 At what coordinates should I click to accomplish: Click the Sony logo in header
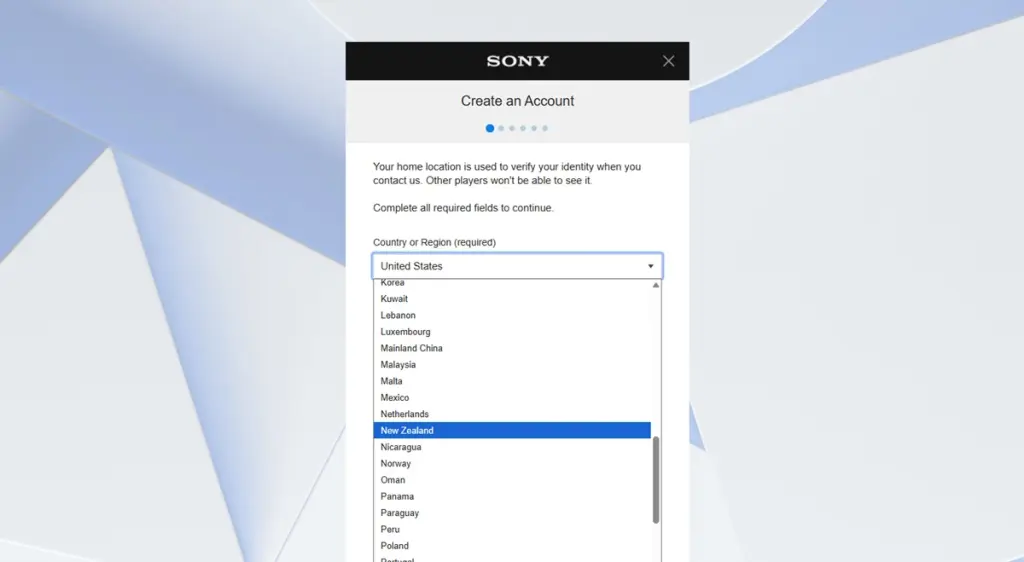pos(517,61)
